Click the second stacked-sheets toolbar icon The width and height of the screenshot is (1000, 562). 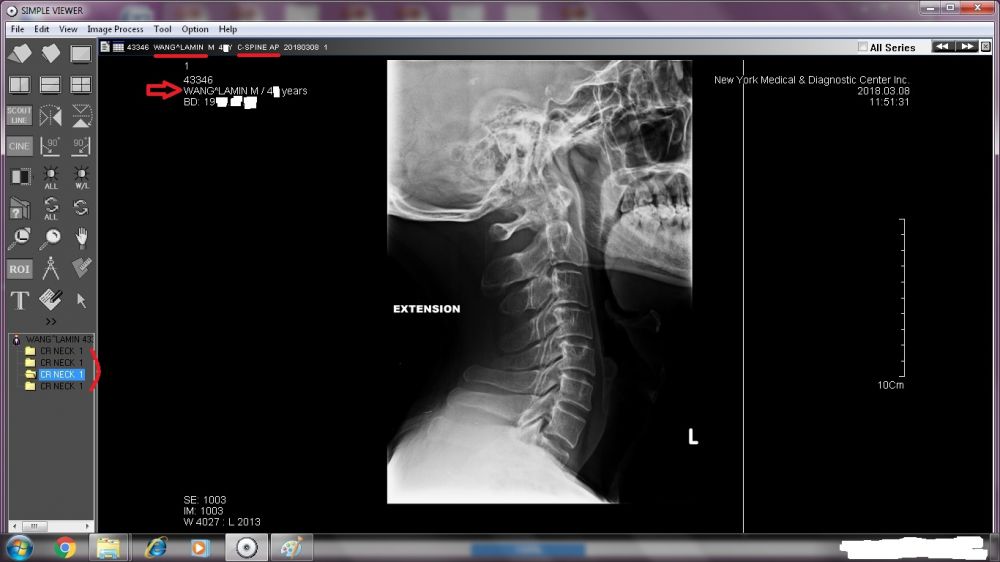coord(50,54)
